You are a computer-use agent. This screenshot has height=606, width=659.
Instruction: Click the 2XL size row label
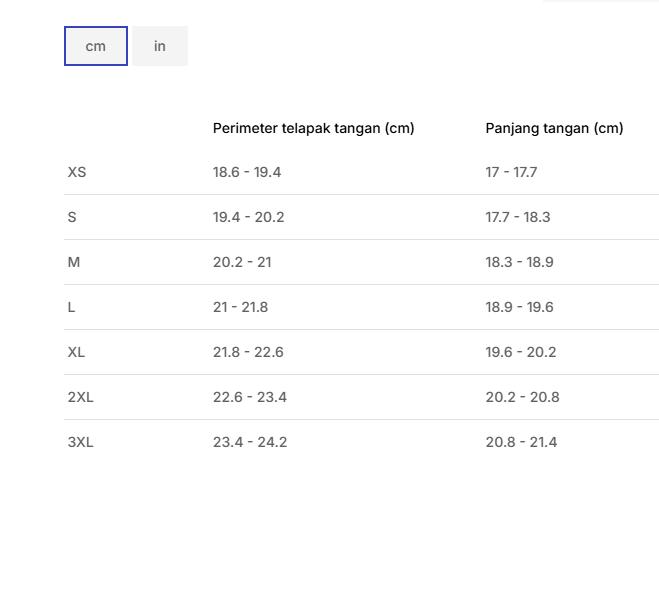pyautogui.click(x=80, y=397)
